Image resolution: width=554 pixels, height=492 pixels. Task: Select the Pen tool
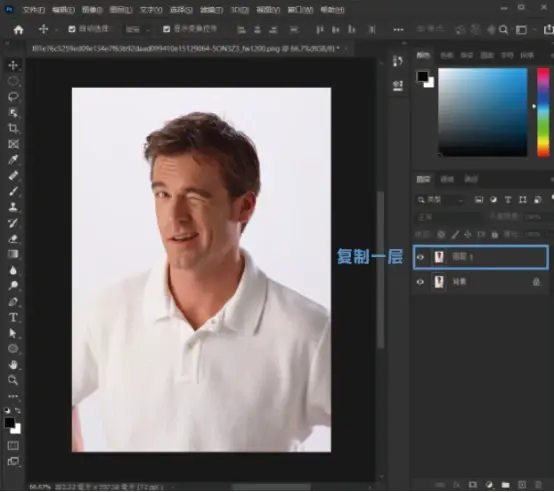(13, 302)
